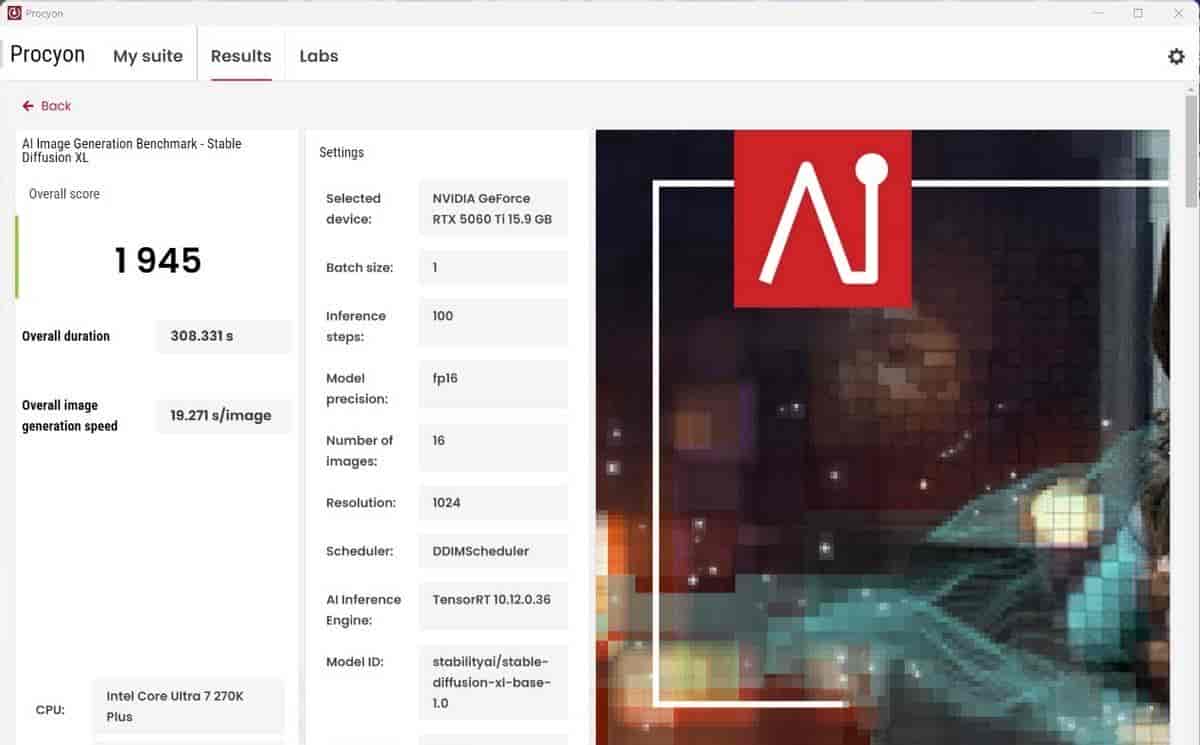Select NVIDIA GeForce RTX 5060 Ti device value
This screenshot has width=1200, height=745.
(493, 208)
